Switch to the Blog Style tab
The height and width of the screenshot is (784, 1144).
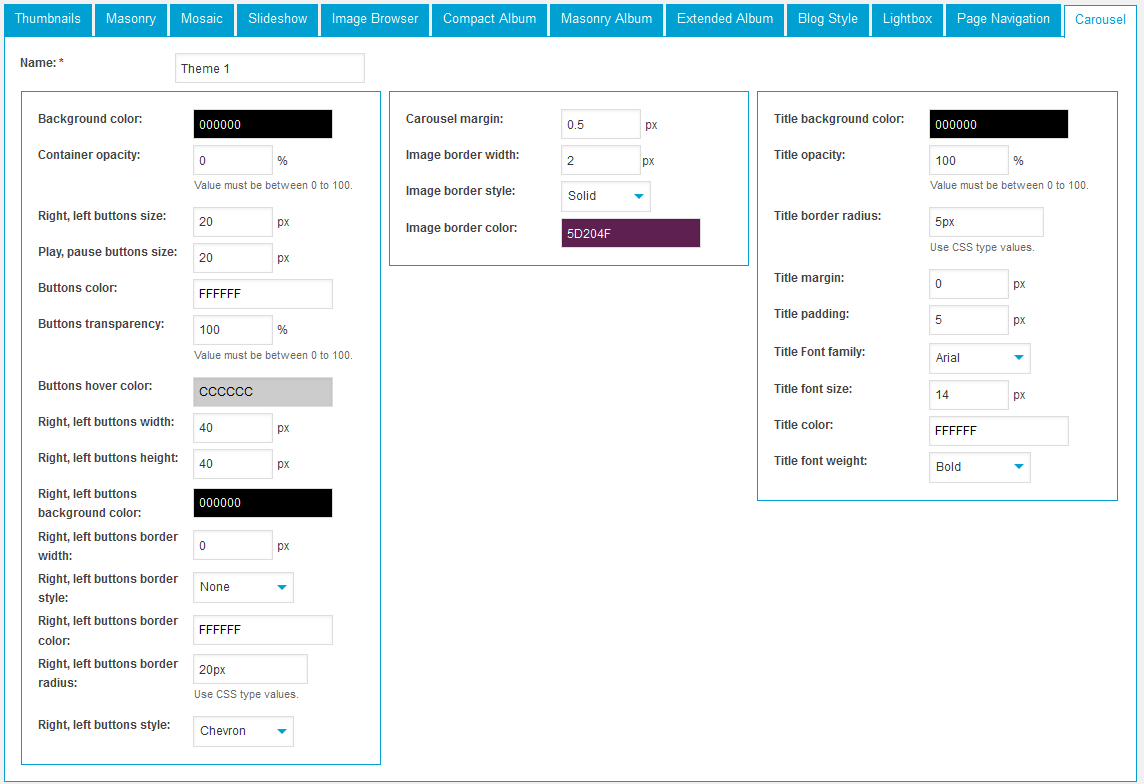tap(827, 19)
